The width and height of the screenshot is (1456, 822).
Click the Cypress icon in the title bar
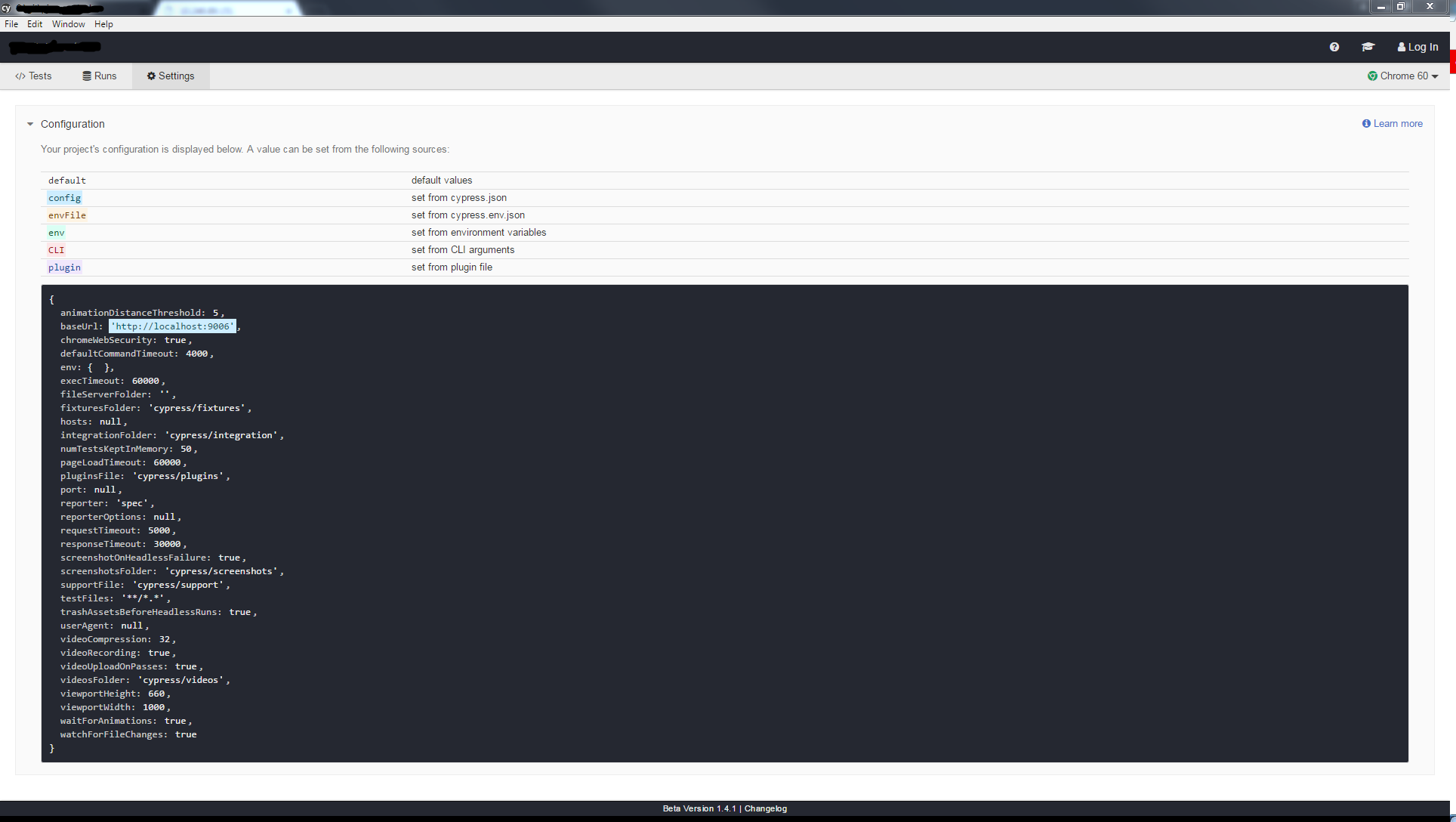pyautogui.click(x=7, y=8)
